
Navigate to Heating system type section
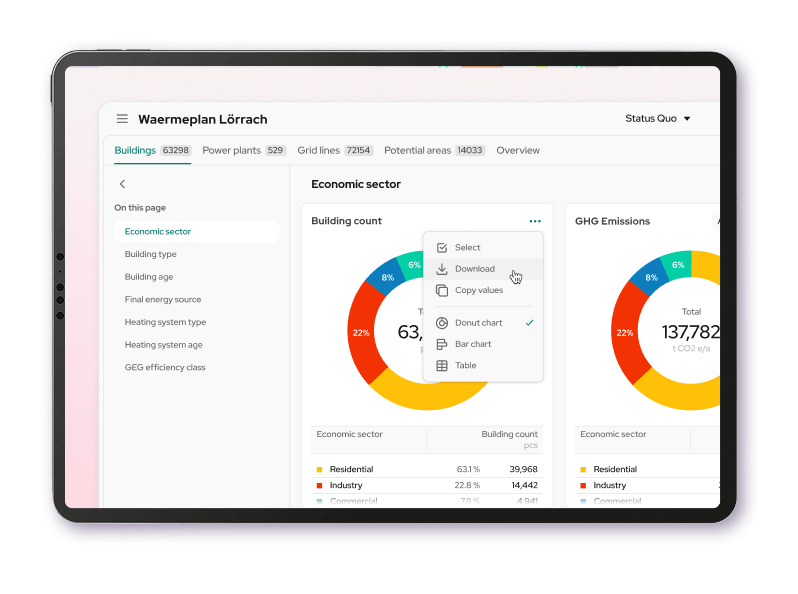point(165,322)
